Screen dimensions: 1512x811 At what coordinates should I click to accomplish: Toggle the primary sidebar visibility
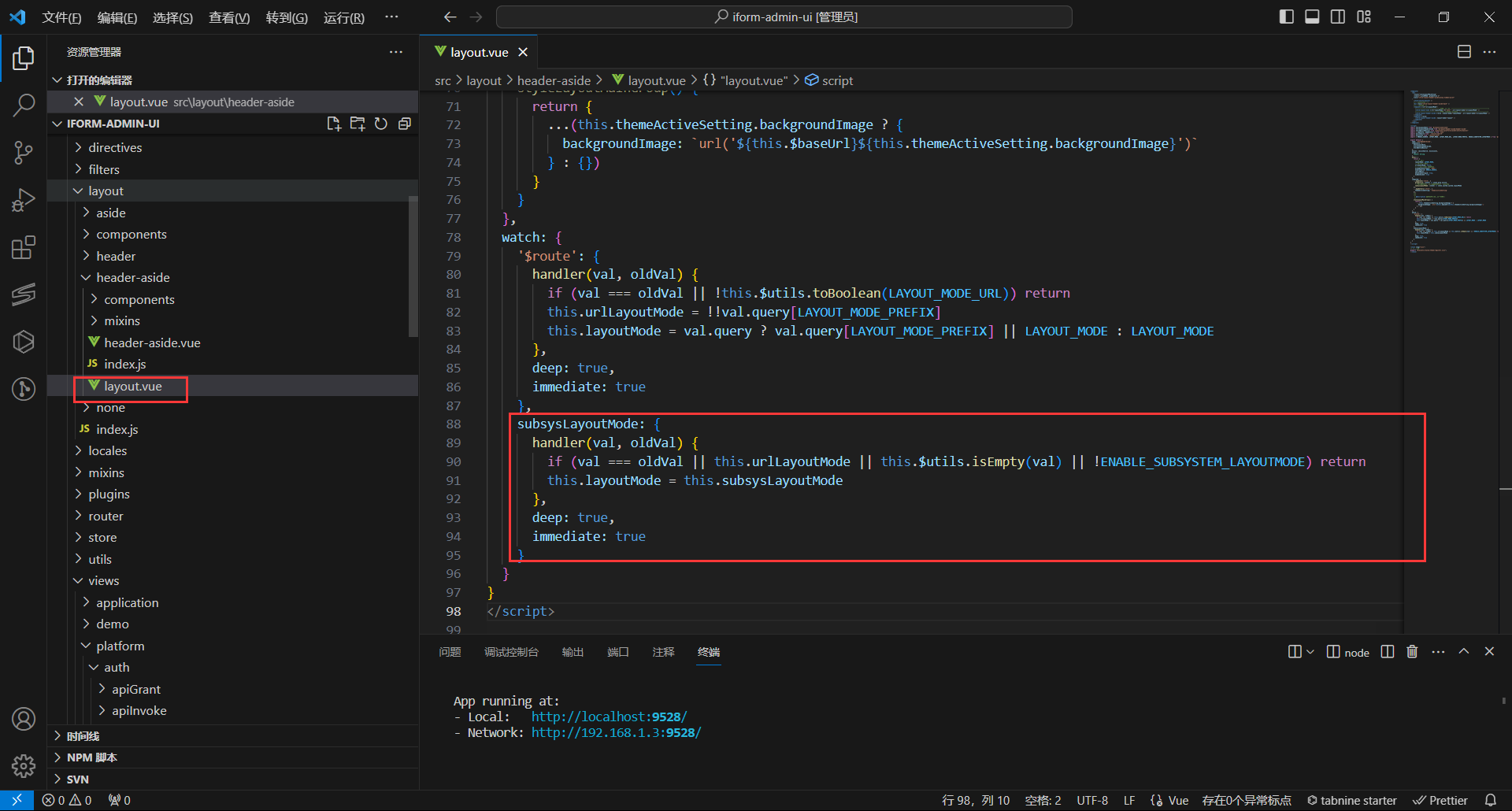tap(1287, 17)
